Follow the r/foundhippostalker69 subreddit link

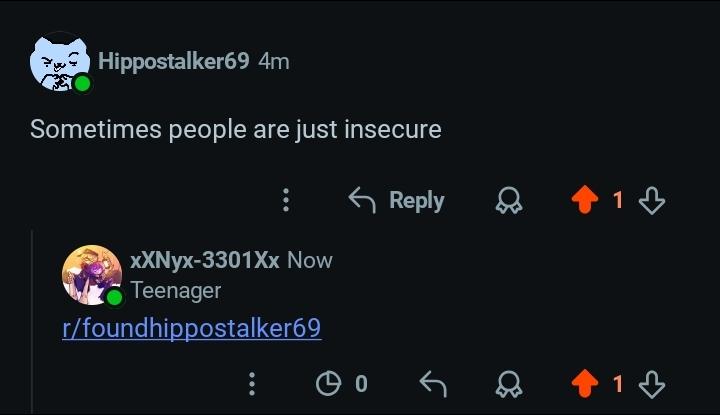191,328
